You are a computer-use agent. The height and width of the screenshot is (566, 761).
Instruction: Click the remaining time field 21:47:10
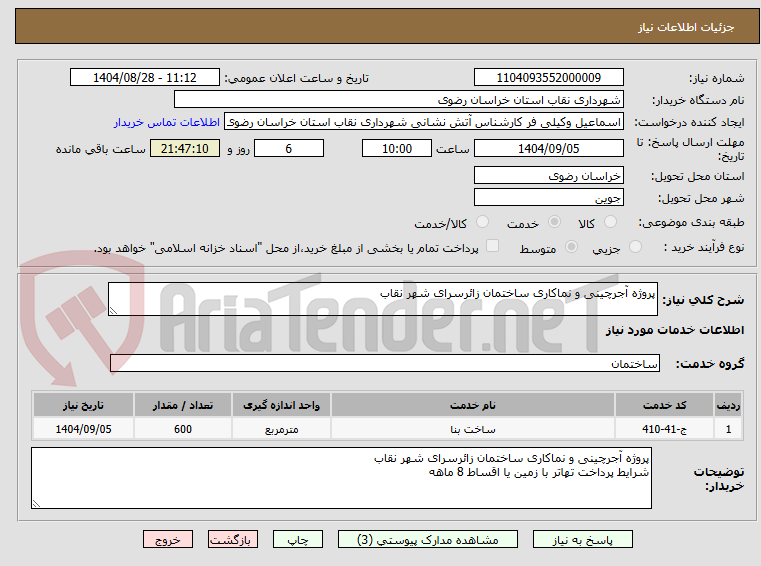pyautogui.click(x=185, y=149)
